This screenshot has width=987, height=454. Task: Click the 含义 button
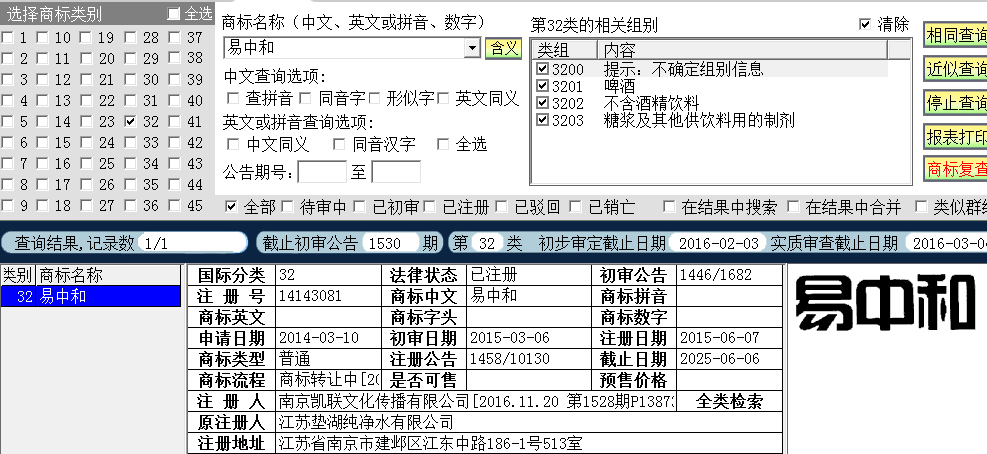coord(504,48)
